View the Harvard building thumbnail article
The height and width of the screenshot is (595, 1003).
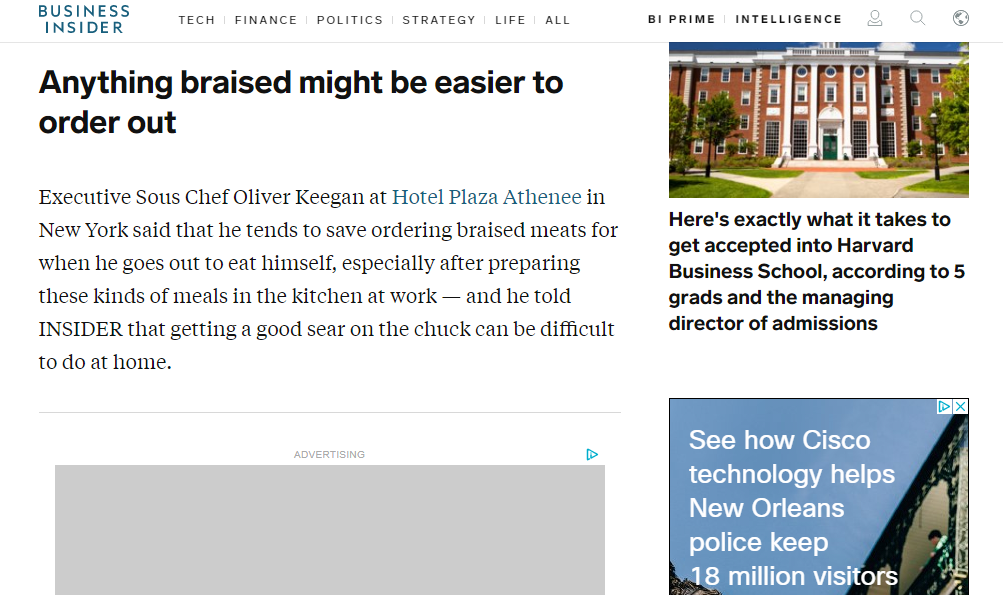(x=819, y=120)
